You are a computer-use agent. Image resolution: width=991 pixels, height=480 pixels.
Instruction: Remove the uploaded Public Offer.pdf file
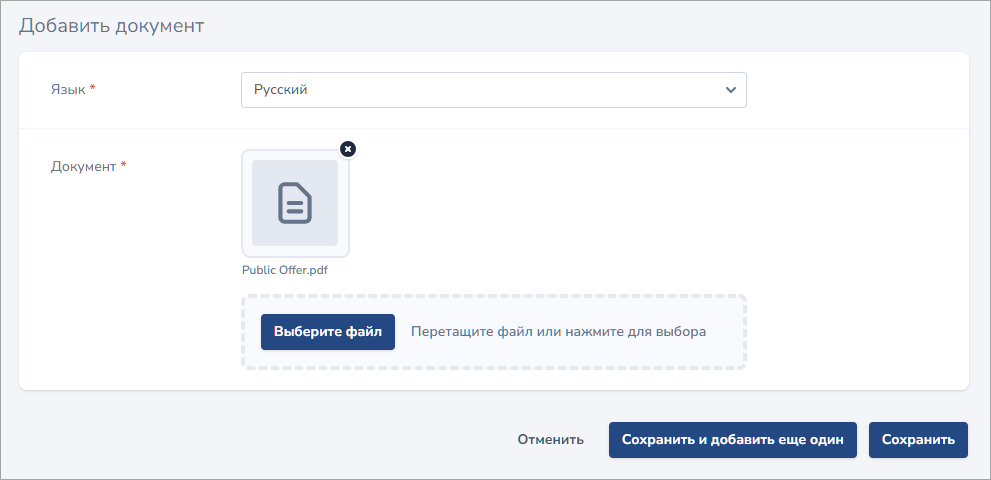tap(347, 149)
